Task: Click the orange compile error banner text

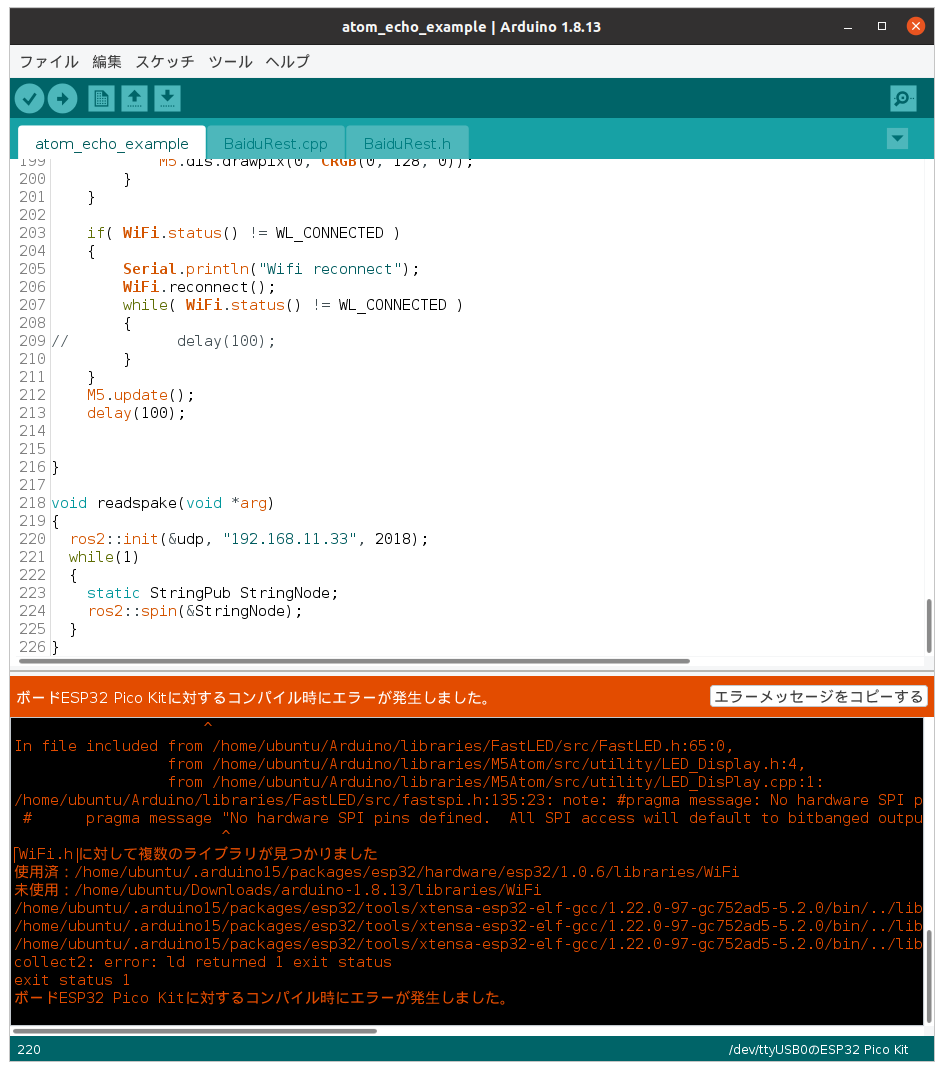Action: pos(253,697)
